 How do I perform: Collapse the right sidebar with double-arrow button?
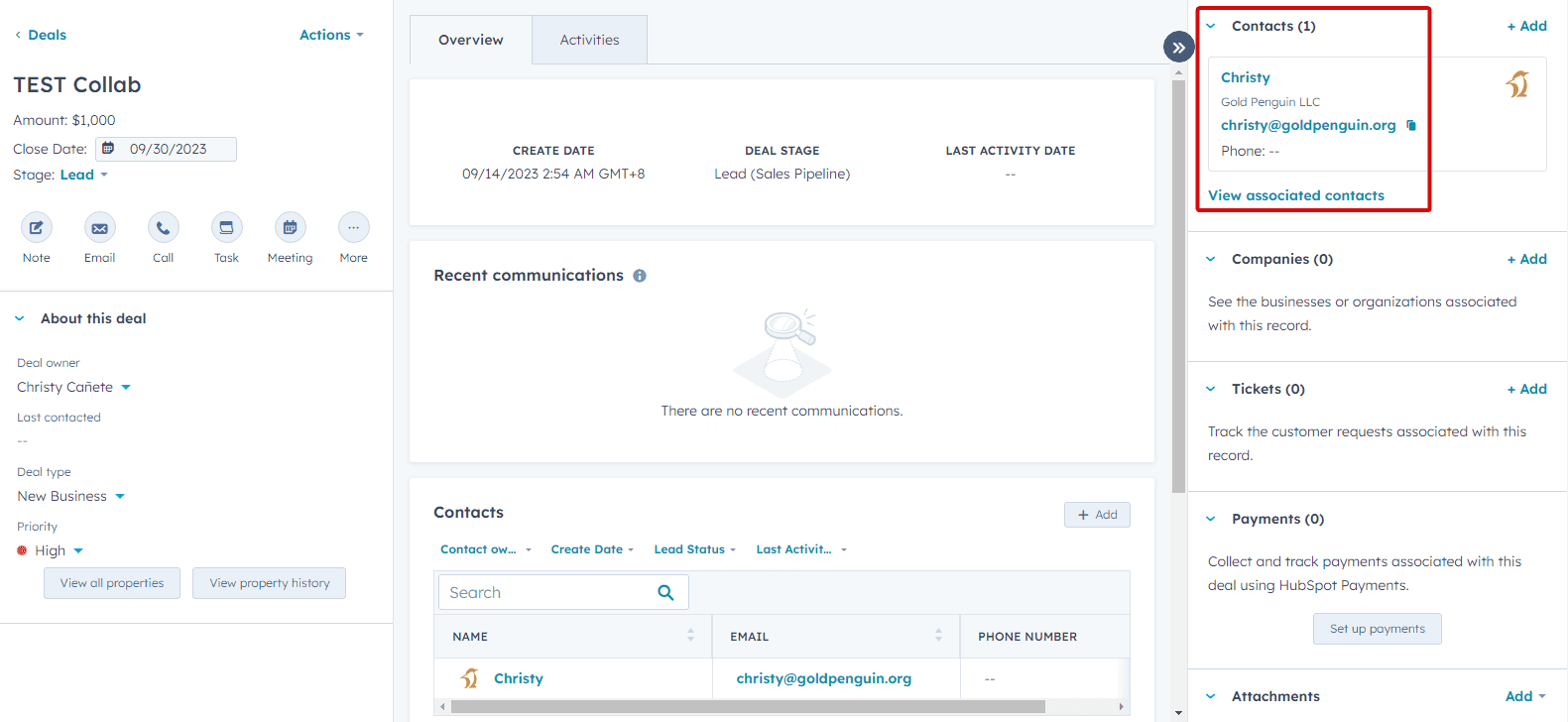pos(1178,47)
